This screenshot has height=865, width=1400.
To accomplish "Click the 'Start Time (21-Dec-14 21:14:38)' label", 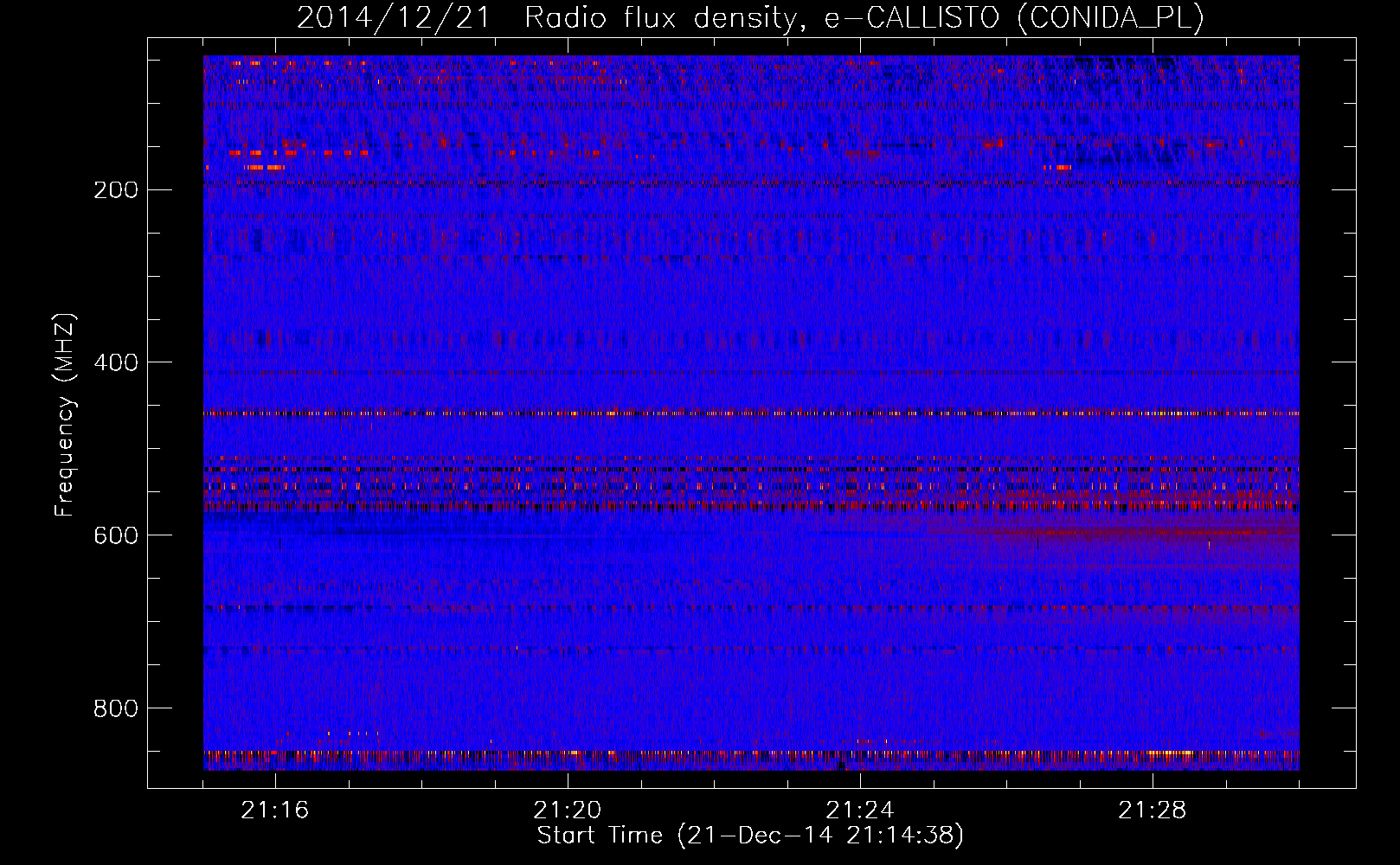I will click(750, 836).
